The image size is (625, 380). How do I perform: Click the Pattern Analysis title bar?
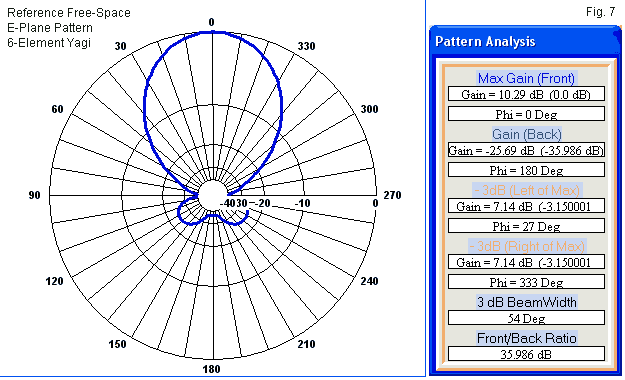tap(525, 41)
